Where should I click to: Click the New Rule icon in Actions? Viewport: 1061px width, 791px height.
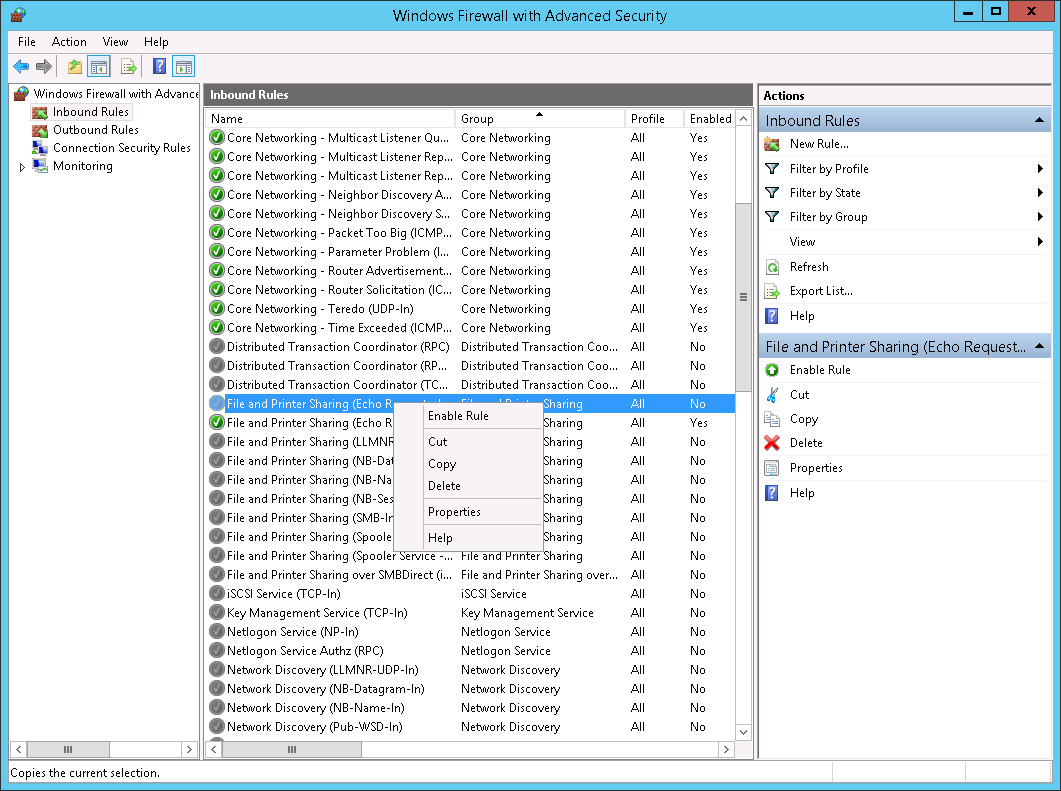point(772,144)
